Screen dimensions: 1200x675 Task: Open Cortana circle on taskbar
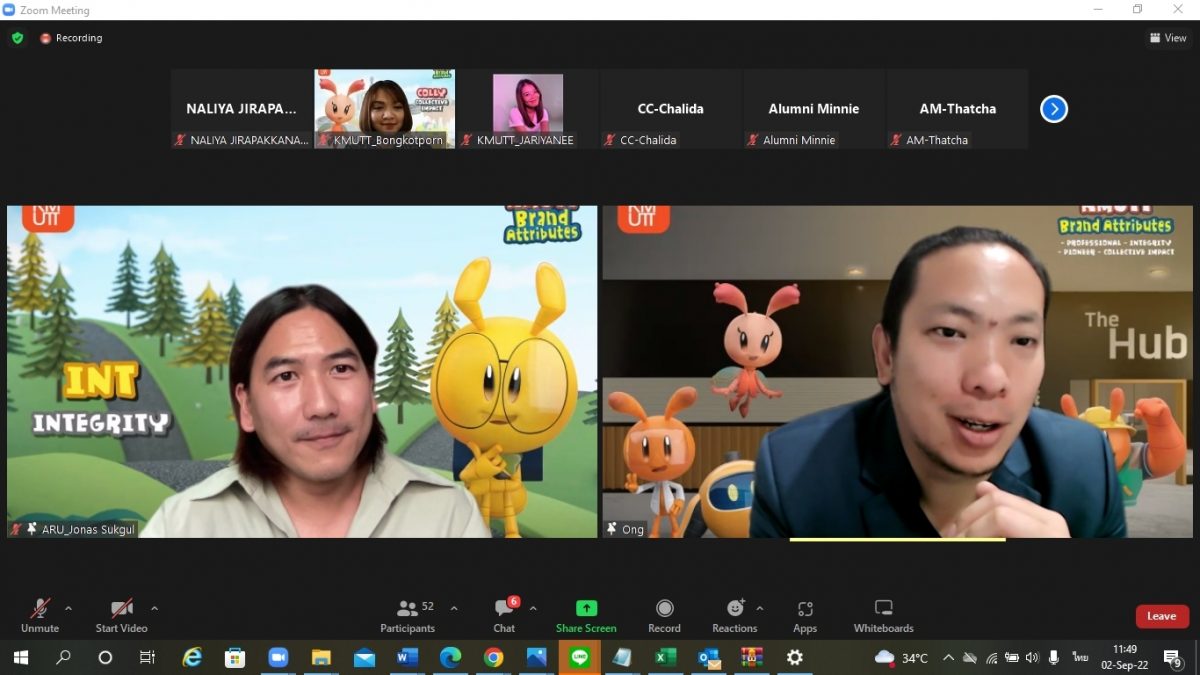[105, 657]
